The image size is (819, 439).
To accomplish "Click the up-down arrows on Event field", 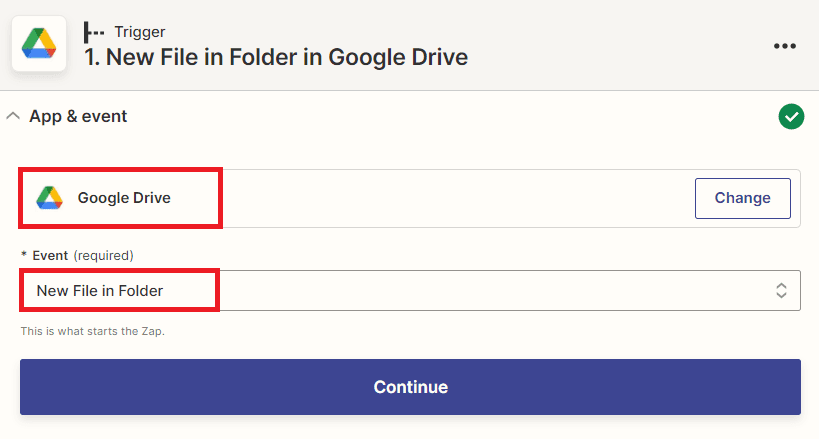I will (x=781, y=291).
